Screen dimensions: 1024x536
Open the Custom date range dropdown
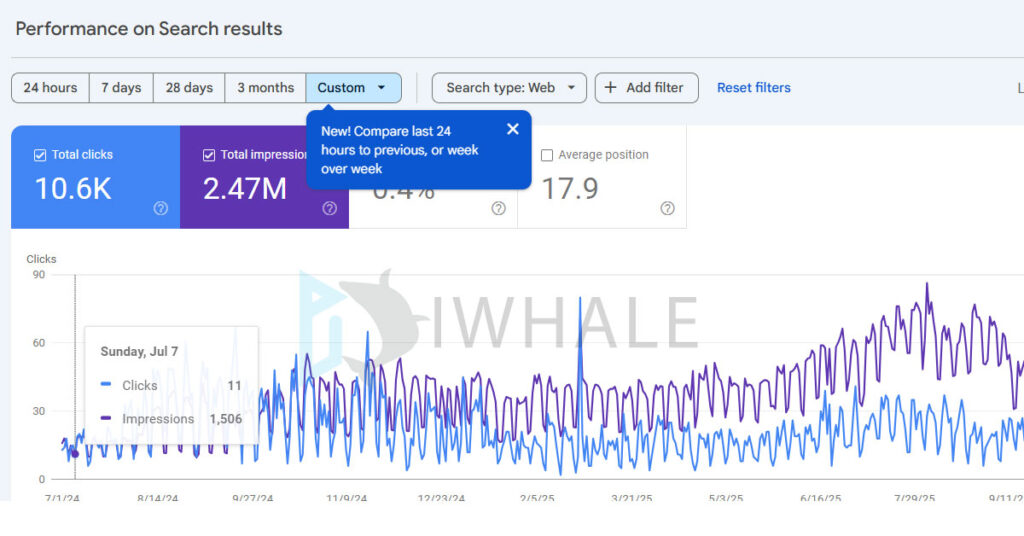(353, 88)
